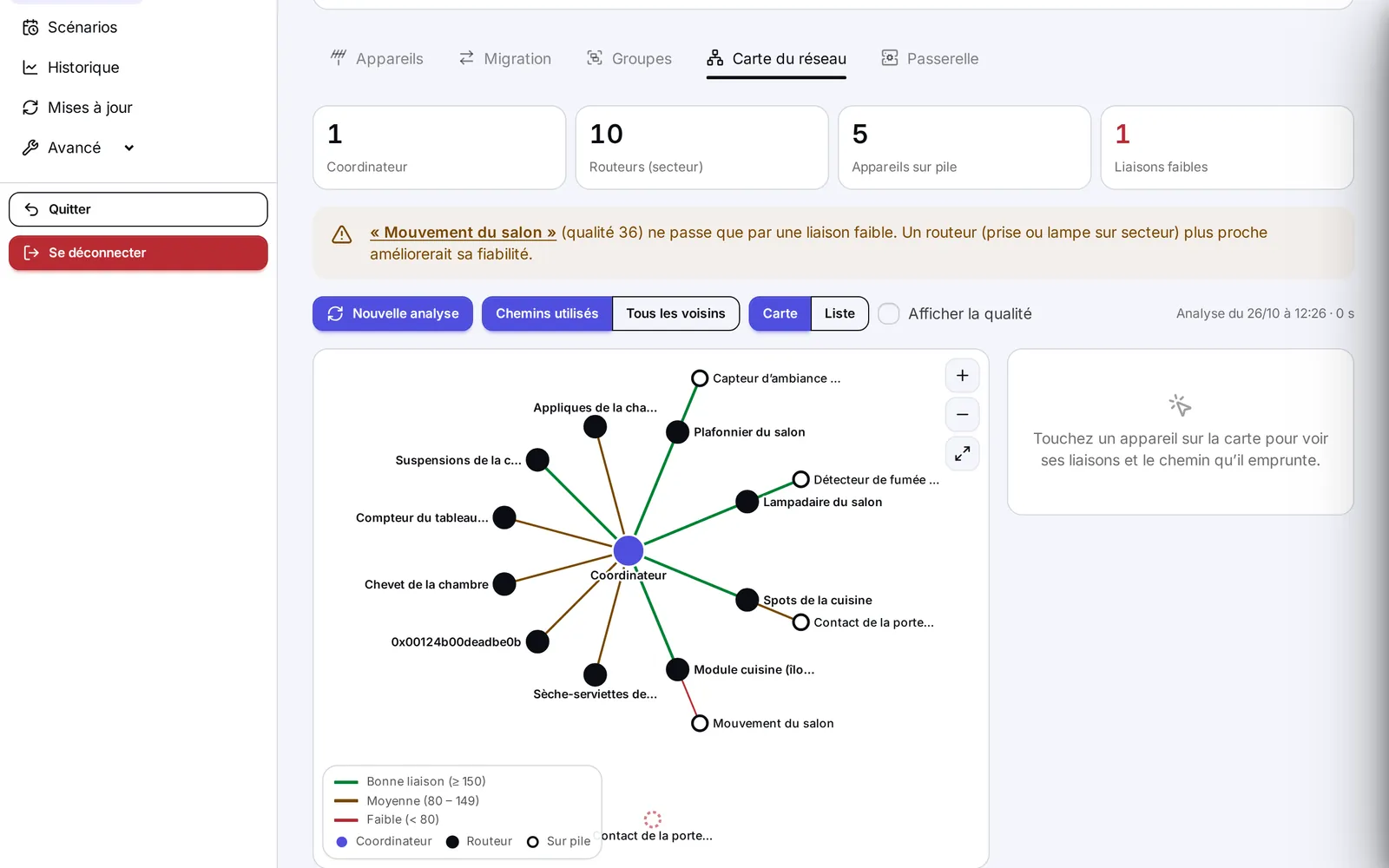This screenshot has width=1389, height=868.
Task: Open Scénarios in the sidebar
Action: 69,28
